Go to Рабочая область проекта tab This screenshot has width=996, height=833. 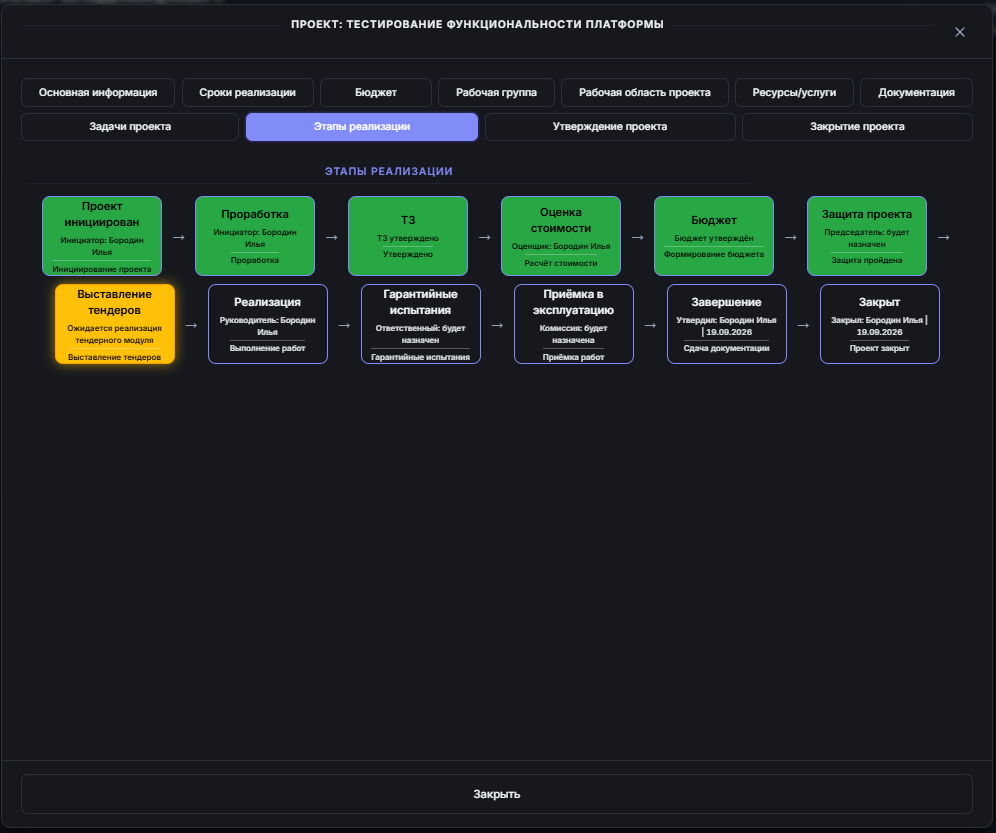[645, 92]
